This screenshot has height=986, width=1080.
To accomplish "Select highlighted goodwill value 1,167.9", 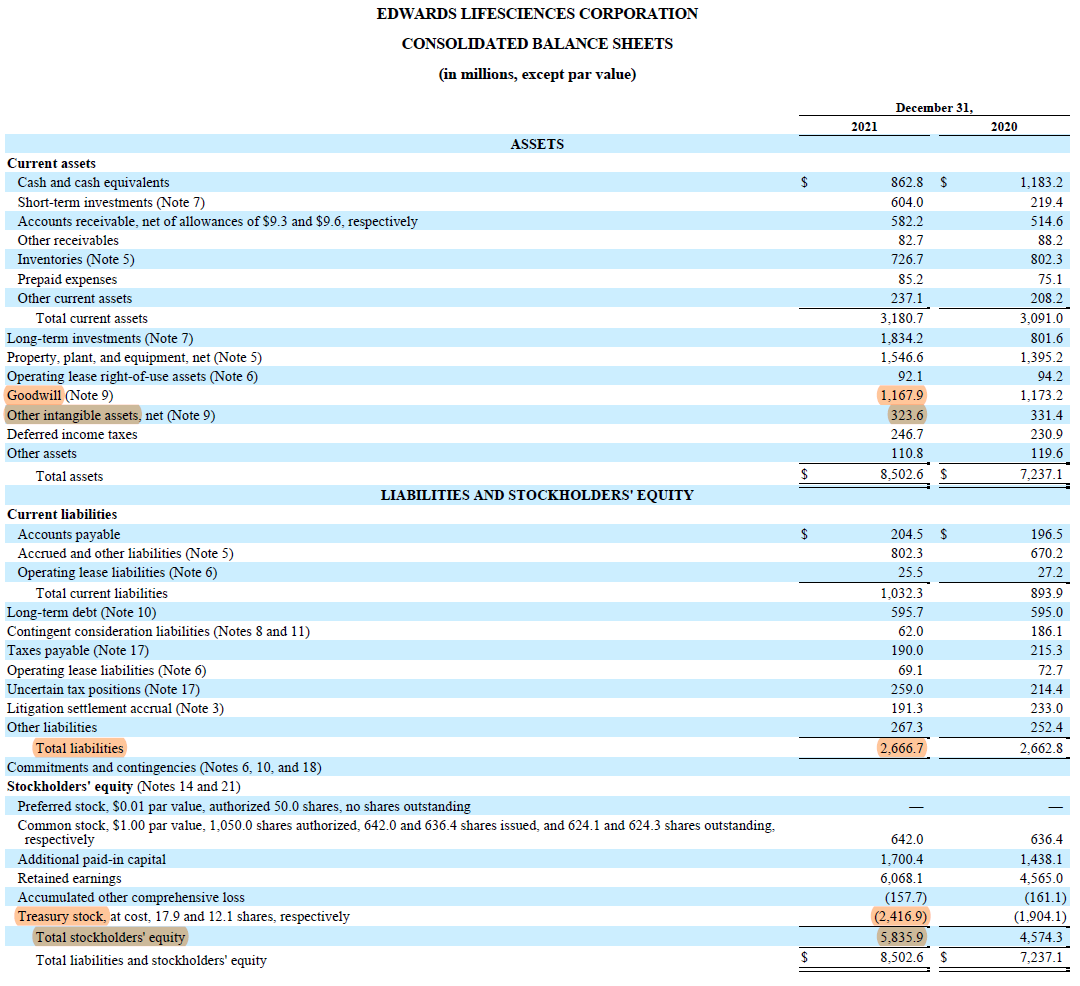I will click(902, 396).
